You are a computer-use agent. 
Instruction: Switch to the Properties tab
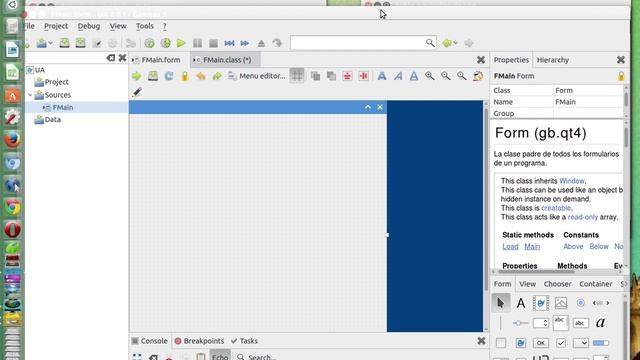pos(511,60)
